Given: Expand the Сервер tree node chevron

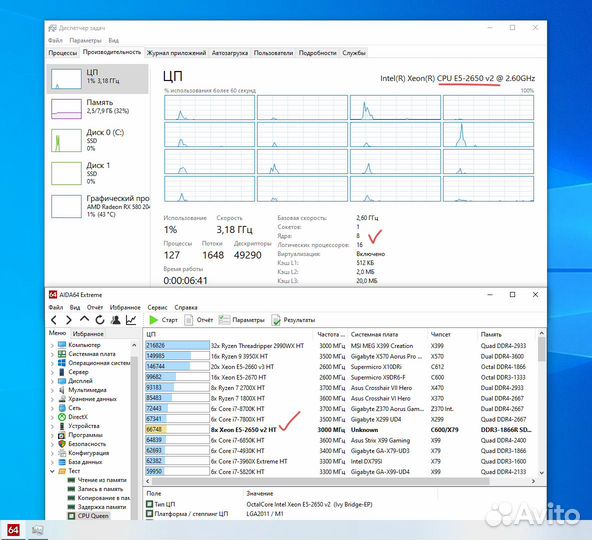Looking at the screenshot, I should (x=52, y=372).
